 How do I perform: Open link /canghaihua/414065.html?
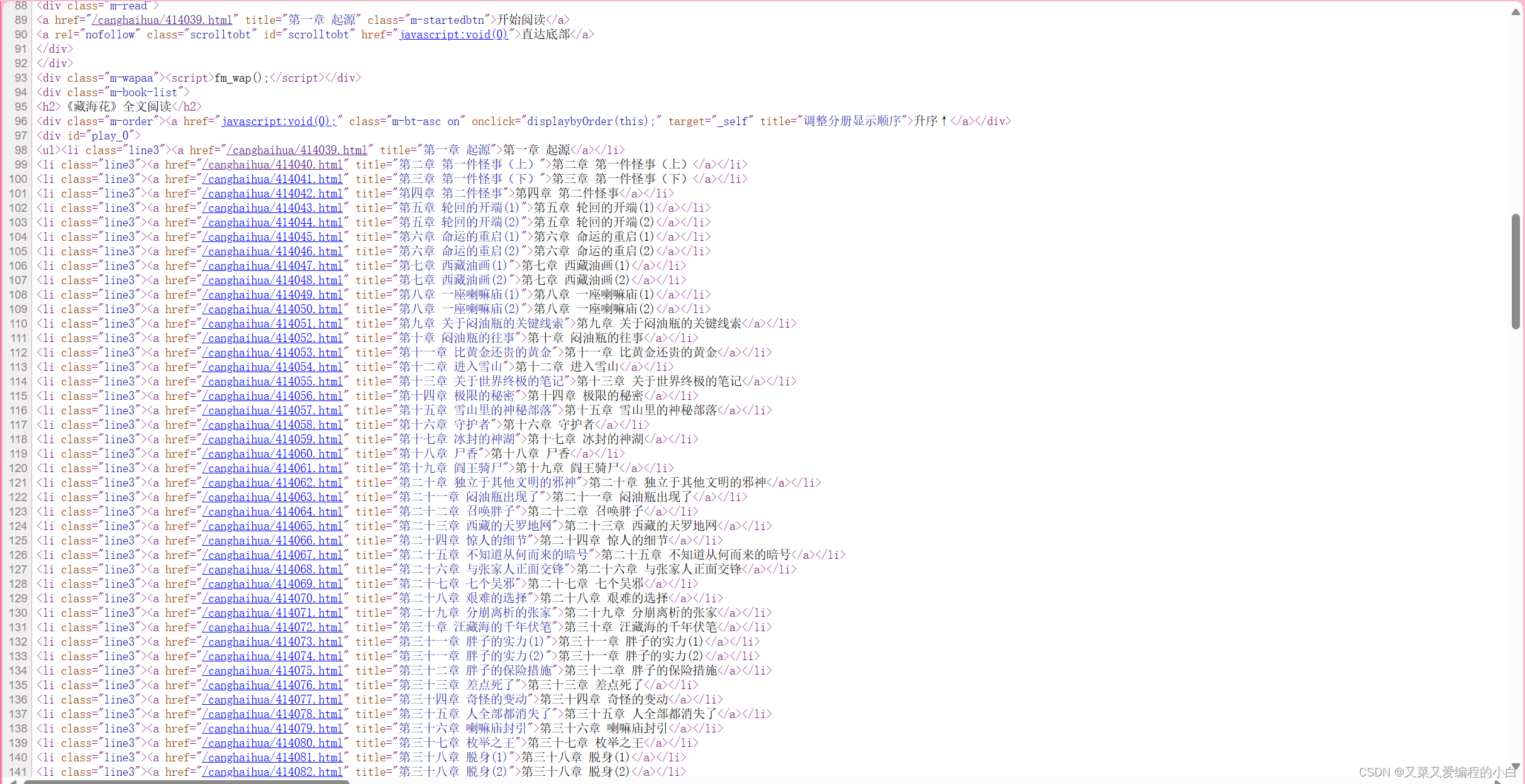(x=272, y=526)
